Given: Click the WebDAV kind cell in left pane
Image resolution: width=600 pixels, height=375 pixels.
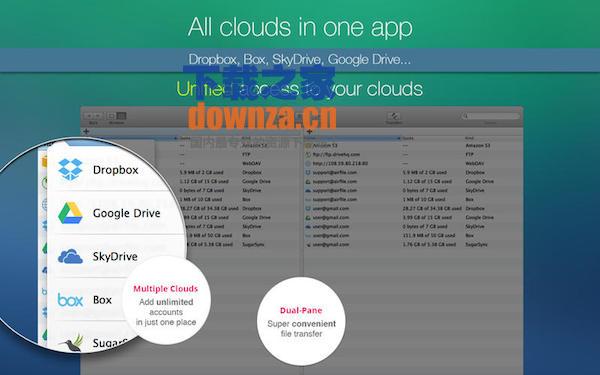Looking at the screenshot, I should [251, 163].
